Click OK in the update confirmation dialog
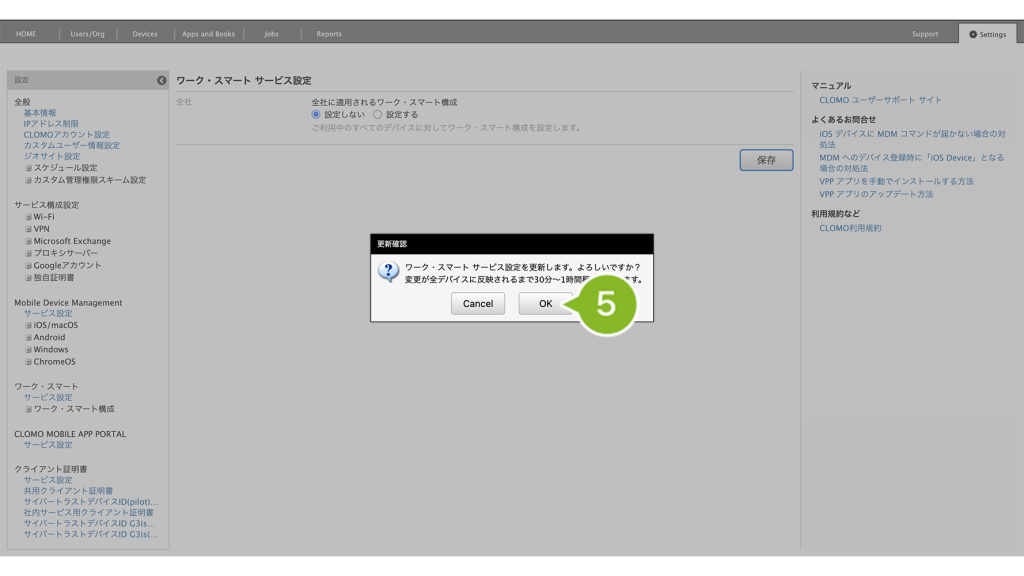Viewport: 1024px width, 576px height. pos(545,304)
